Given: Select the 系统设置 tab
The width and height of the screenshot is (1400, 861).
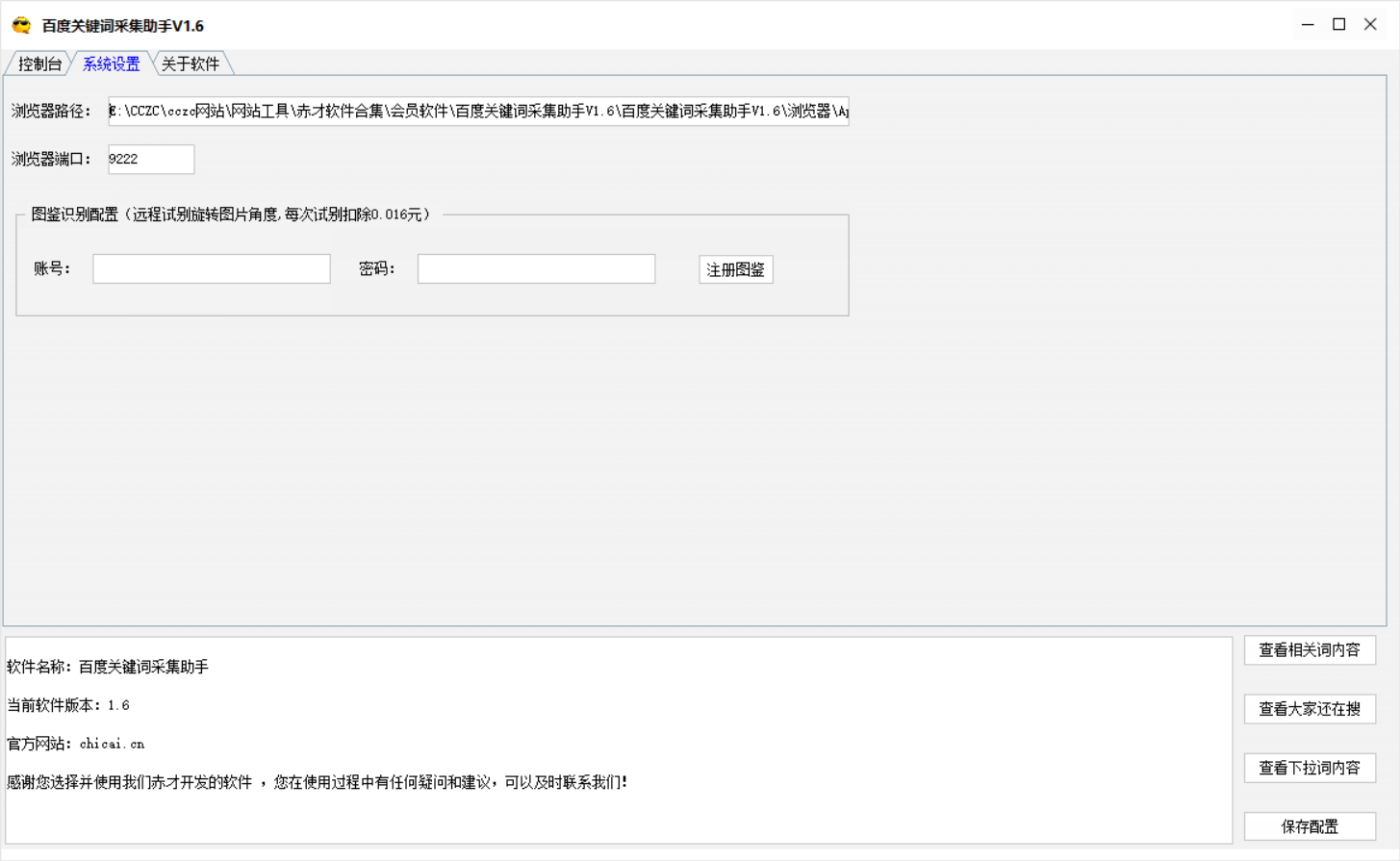Looking at the screenshot, I should click(112, 63).
